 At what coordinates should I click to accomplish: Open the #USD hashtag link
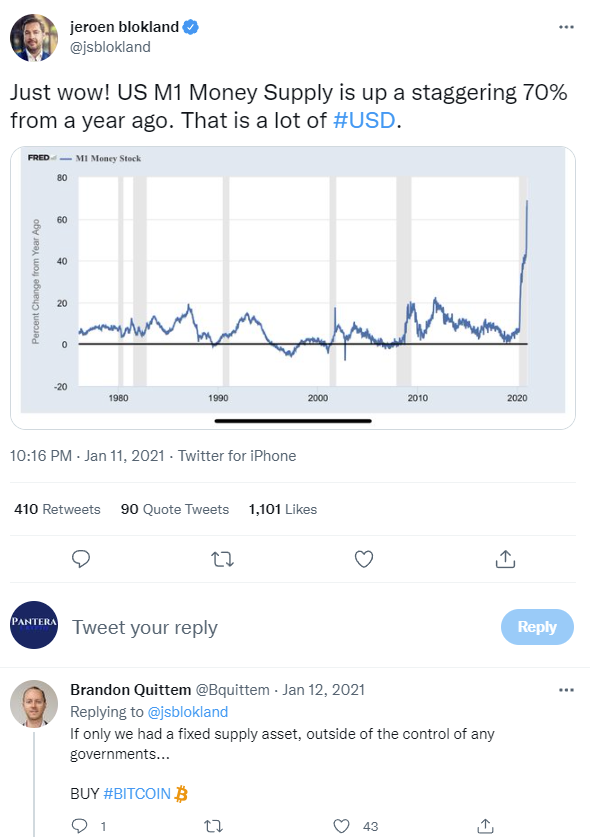coord(364,121)
